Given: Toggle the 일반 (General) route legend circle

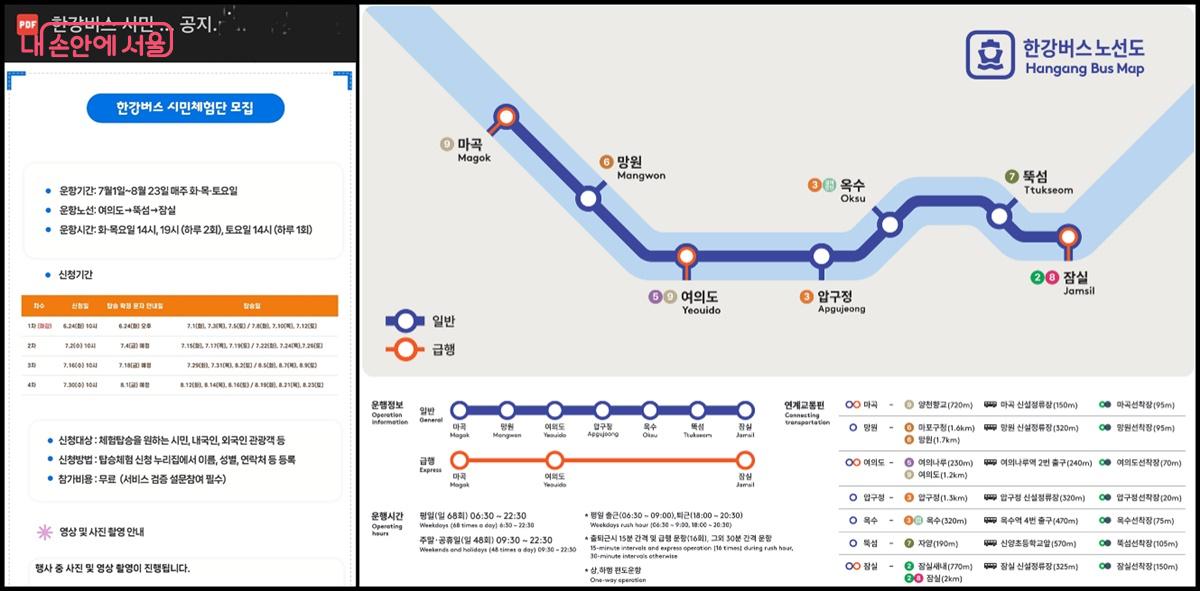Looking at the screenshot, I should [x=406, y=321].
